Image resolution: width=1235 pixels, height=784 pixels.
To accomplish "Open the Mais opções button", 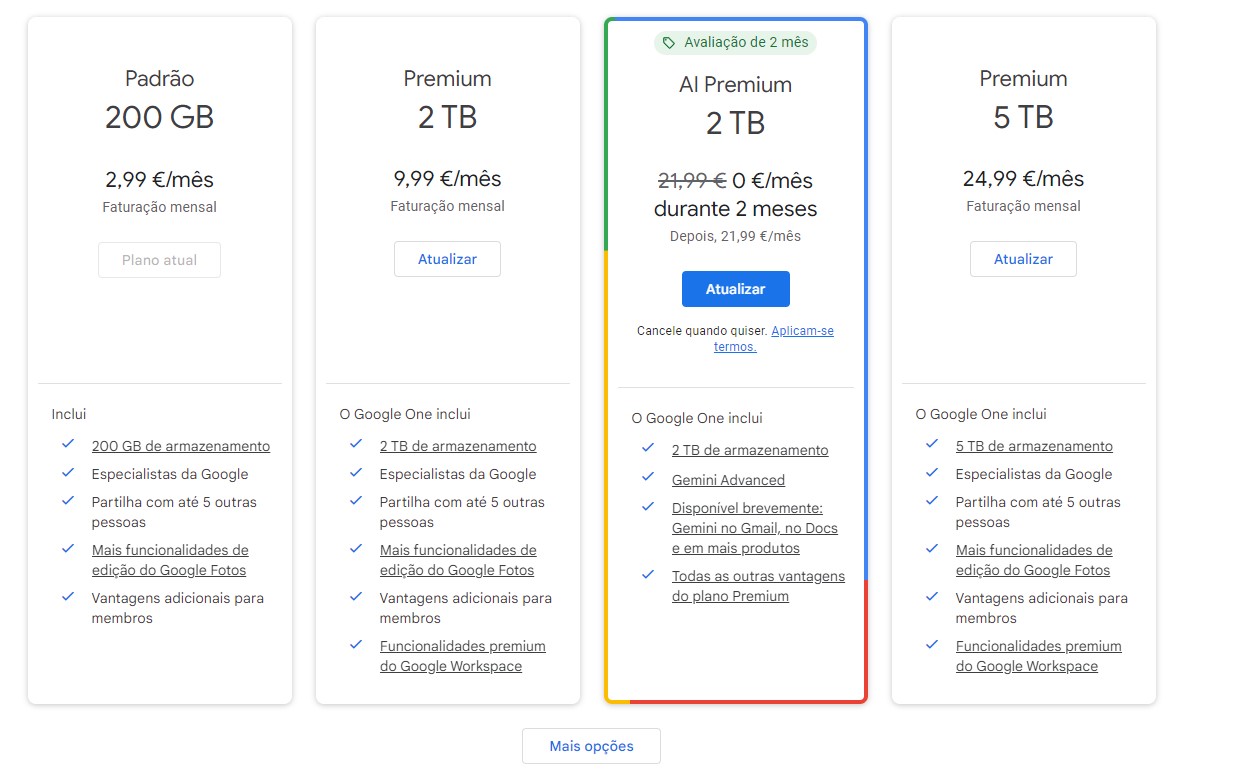I will pos(591,746).
